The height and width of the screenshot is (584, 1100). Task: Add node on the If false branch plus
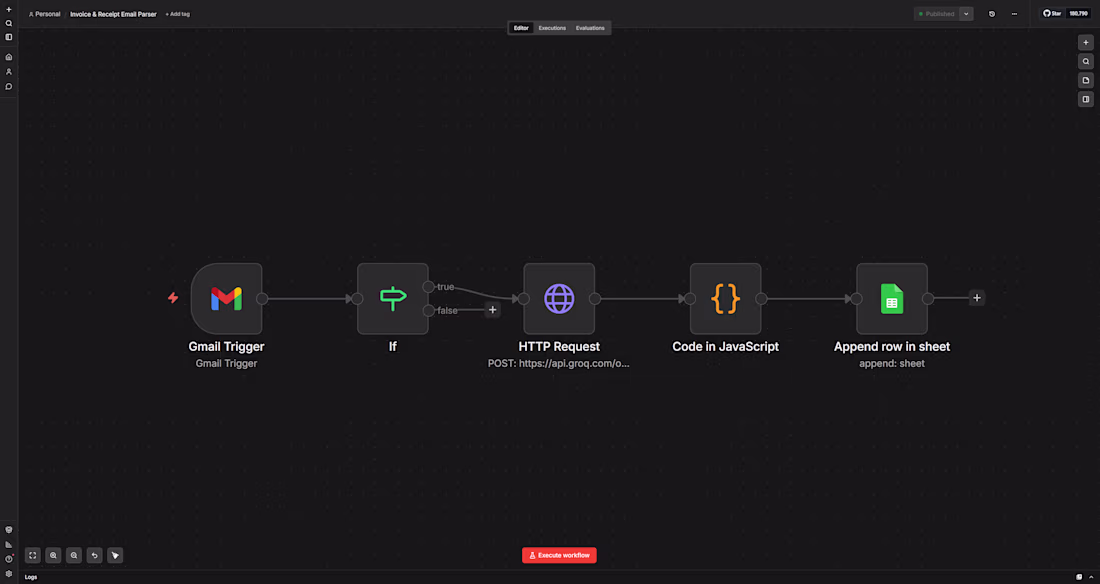click(x=492, y=310)
